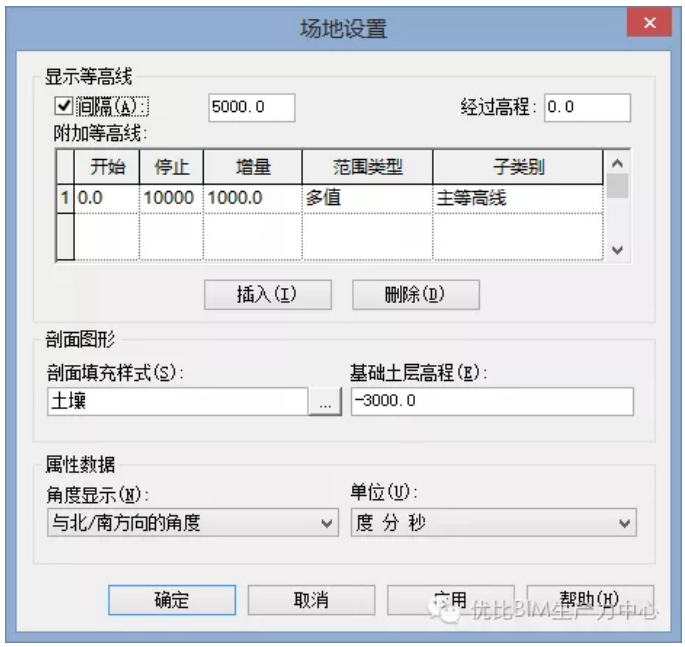The width and height of the screenshot is (685, 647).
Task: Select the 范围类型 column header
Action: (367, 167)
